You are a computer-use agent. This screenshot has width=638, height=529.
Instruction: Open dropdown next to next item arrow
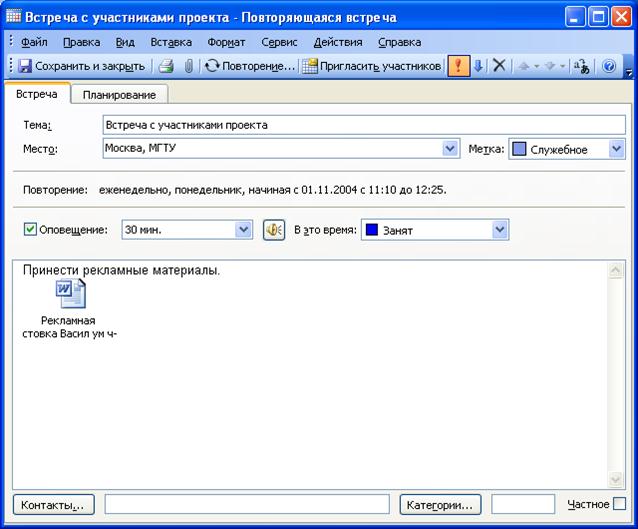click(562, 66)
